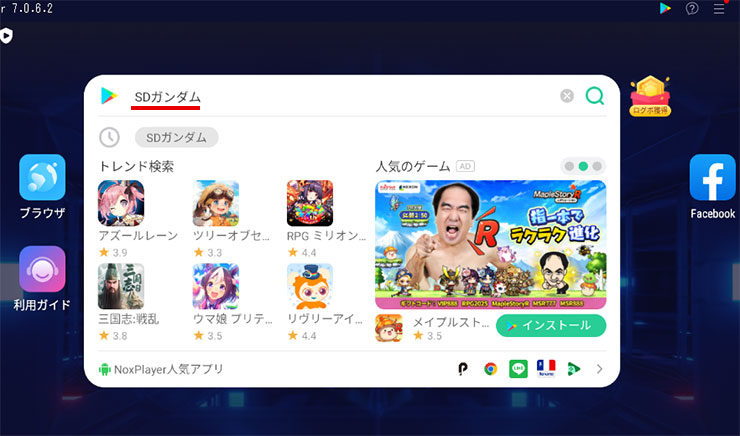Open the LINE icon in popular apps
The height and width of the screenshot is (436, 740).
point(518,369)
